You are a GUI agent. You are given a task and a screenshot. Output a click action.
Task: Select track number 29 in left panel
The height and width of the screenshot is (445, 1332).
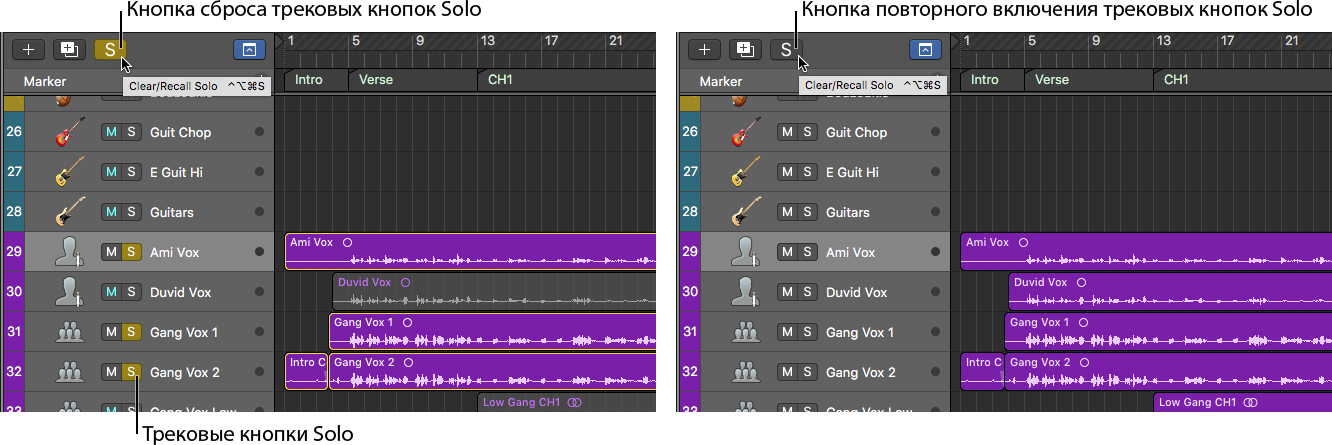click(14, 252)
